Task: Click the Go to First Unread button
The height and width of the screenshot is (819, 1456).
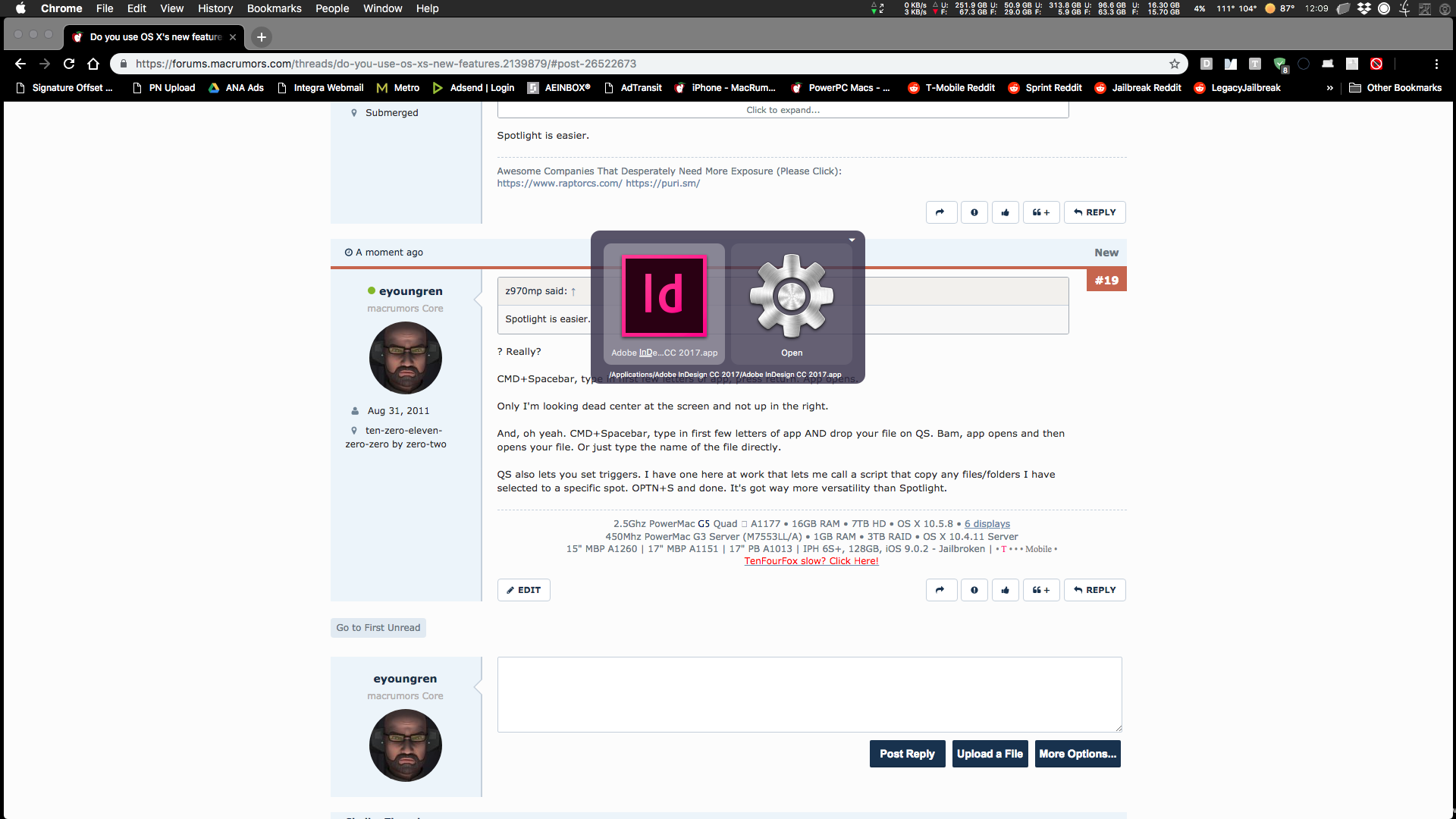Action: (x=378, y=628)
